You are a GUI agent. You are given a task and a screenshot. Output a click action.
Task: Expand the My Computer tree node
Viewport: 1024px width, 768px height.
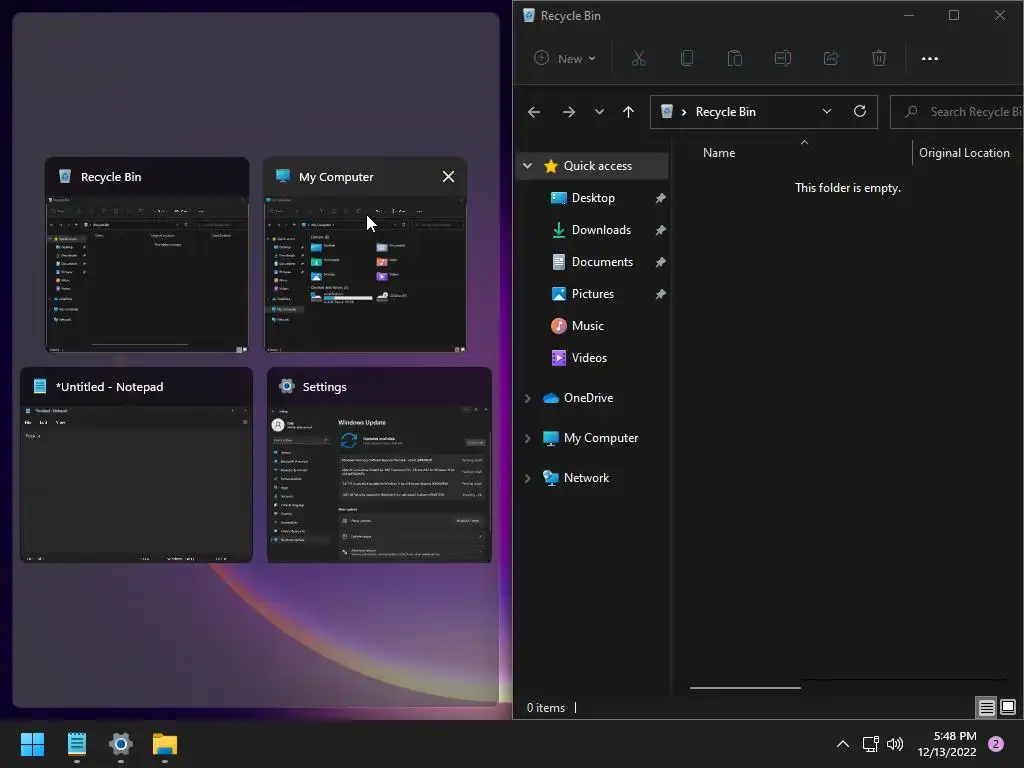527,438
